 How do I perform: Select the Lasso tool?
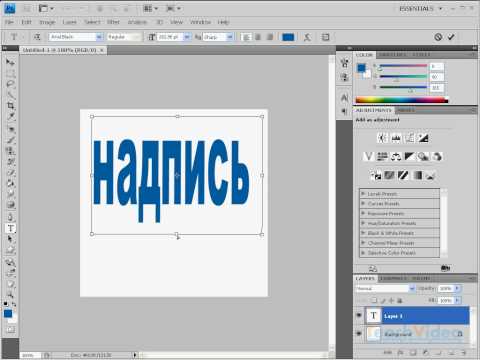click(10, 84)
